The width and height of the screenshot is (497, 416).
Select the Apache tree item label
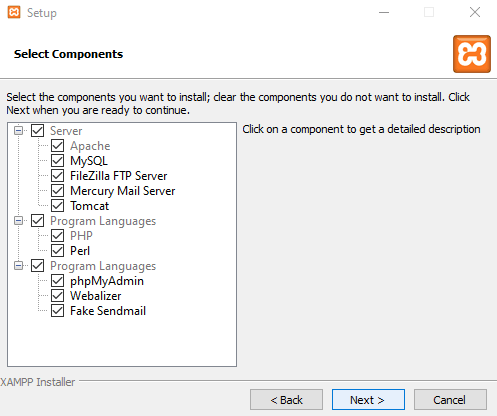(90, 146)
